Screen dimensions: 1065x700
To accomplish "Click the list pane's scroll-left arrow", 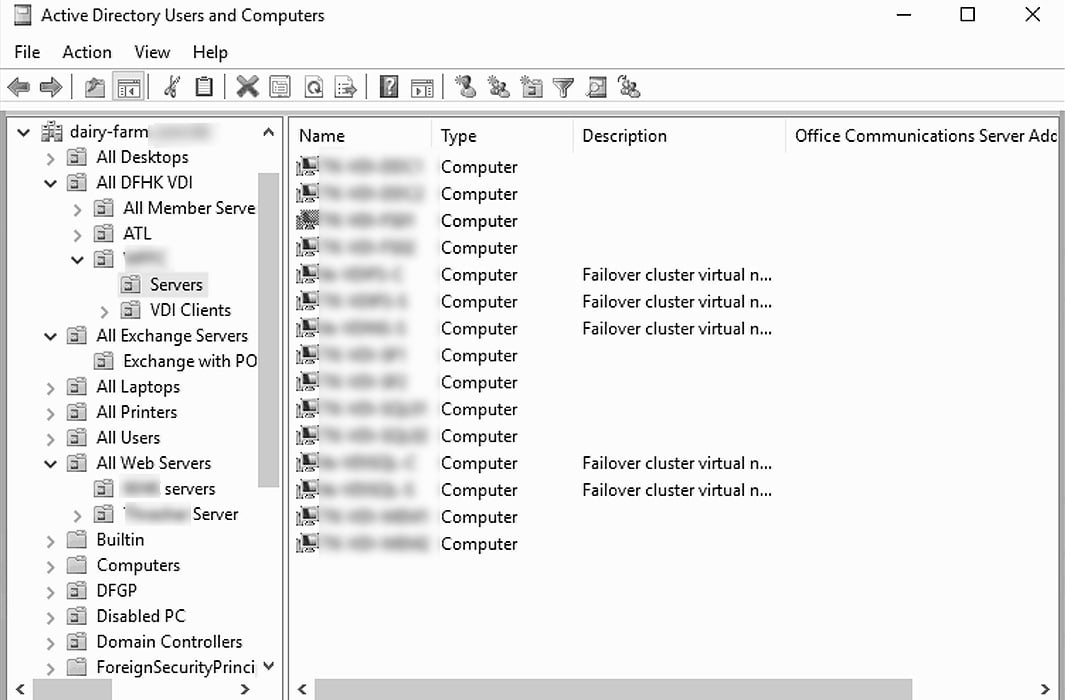I will click(302, 689).
